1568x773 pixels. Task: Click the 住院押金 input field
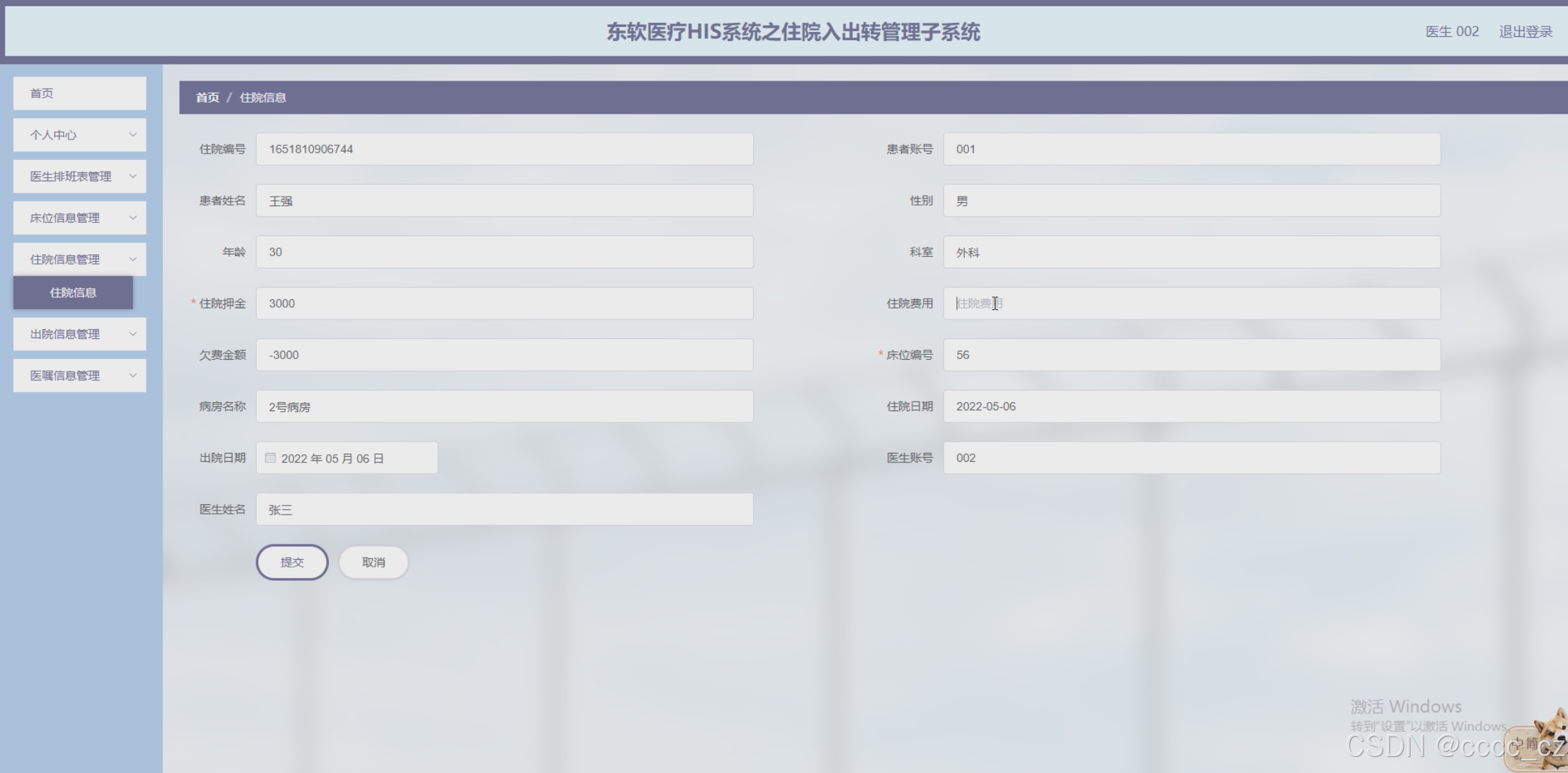[504, 304]
